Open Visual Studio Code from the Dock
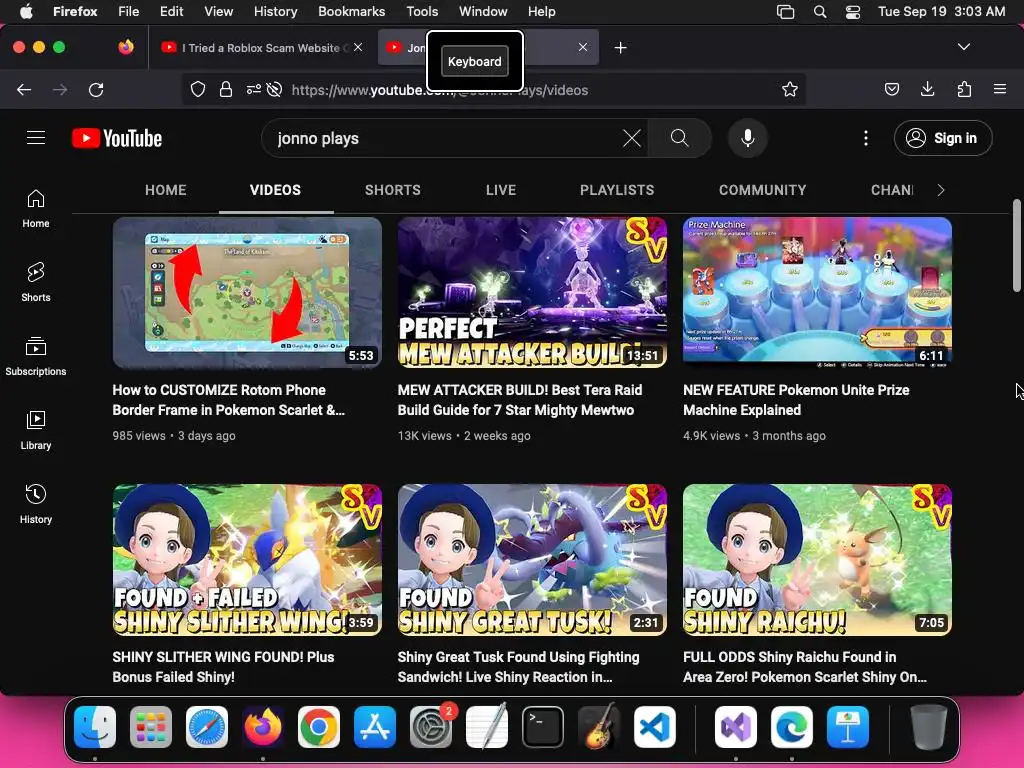Image resolution: width=1024 pixels, height=768 pixels. point(654,727)
